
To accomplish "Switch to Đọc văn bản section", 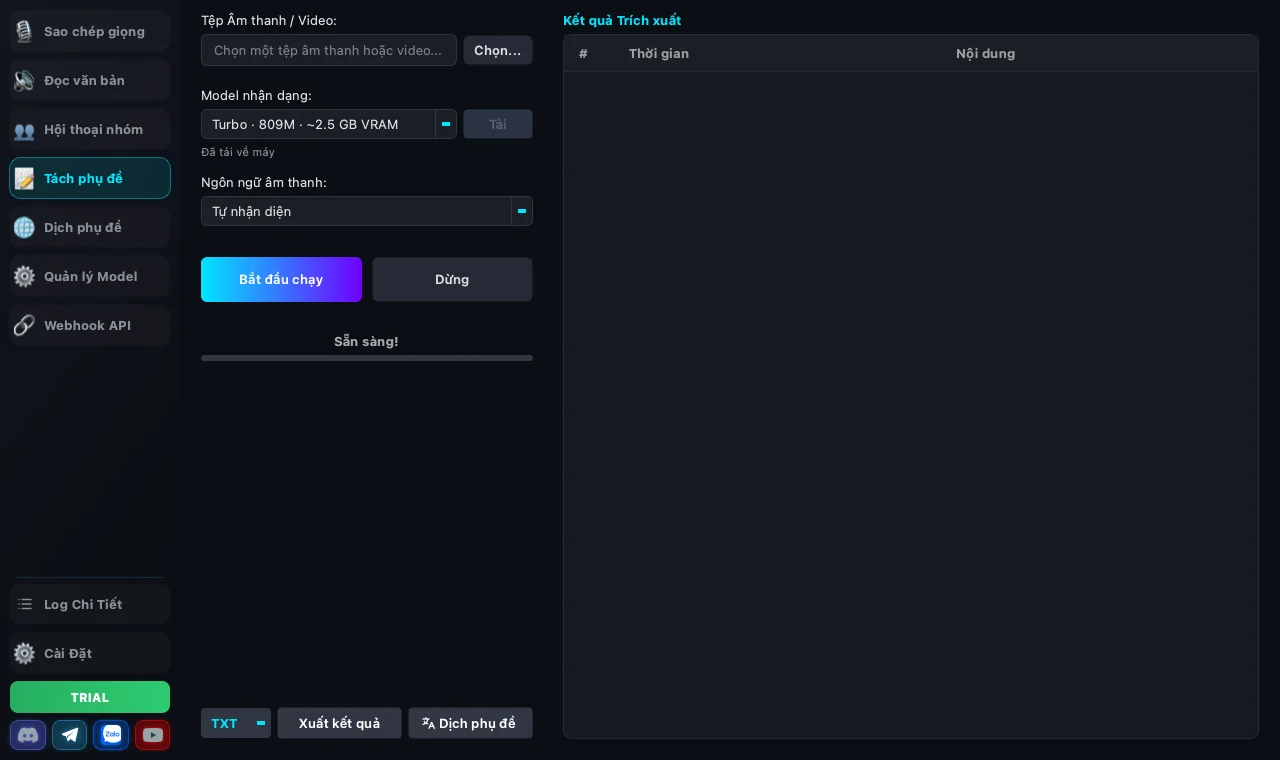I will 90,80.
